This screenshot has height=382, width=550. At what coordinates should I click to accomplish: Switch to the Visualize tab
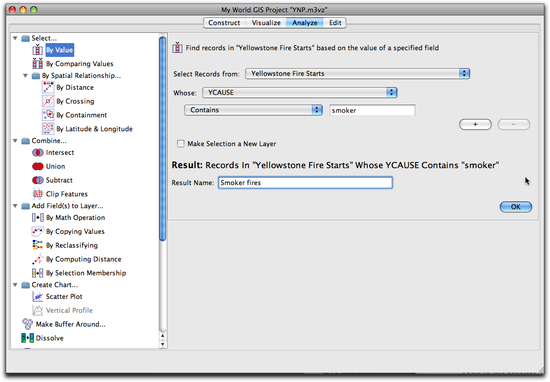click(266, 23)
